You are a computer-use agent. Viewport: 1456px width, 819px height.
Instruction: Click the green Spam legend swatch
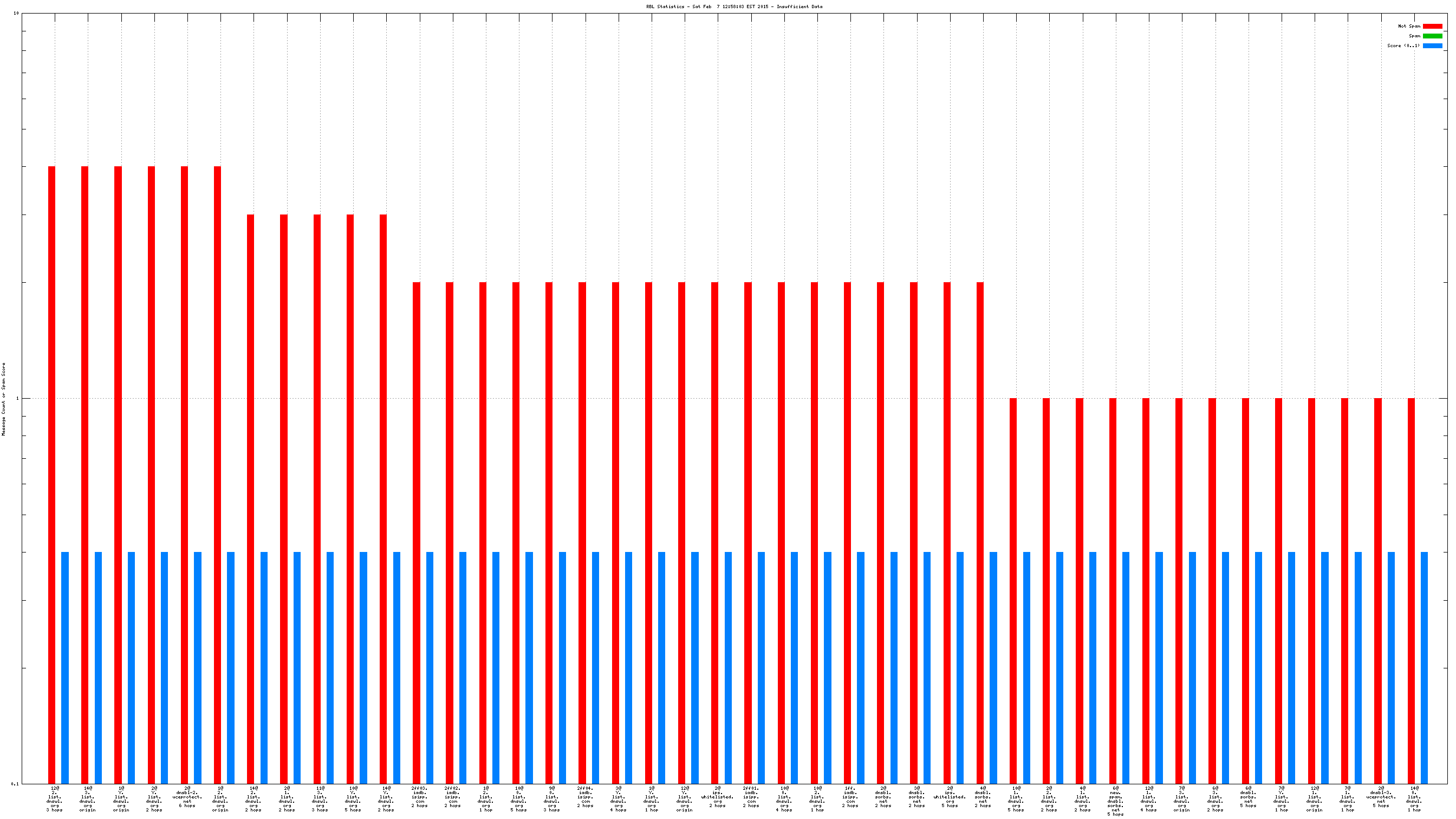tap(1432, 36)
